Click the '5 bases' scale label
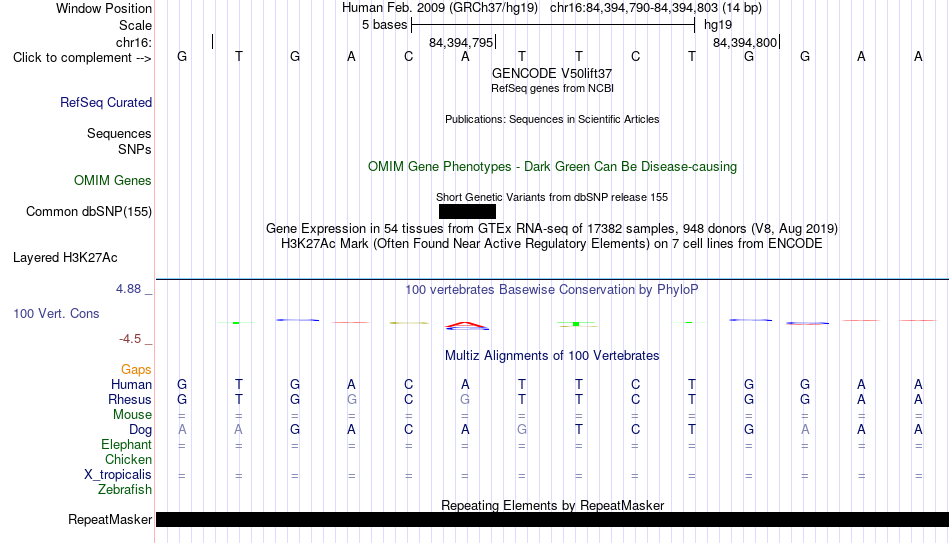The width and height of the screenshot is (950, 543). click(x=385, y=25)
